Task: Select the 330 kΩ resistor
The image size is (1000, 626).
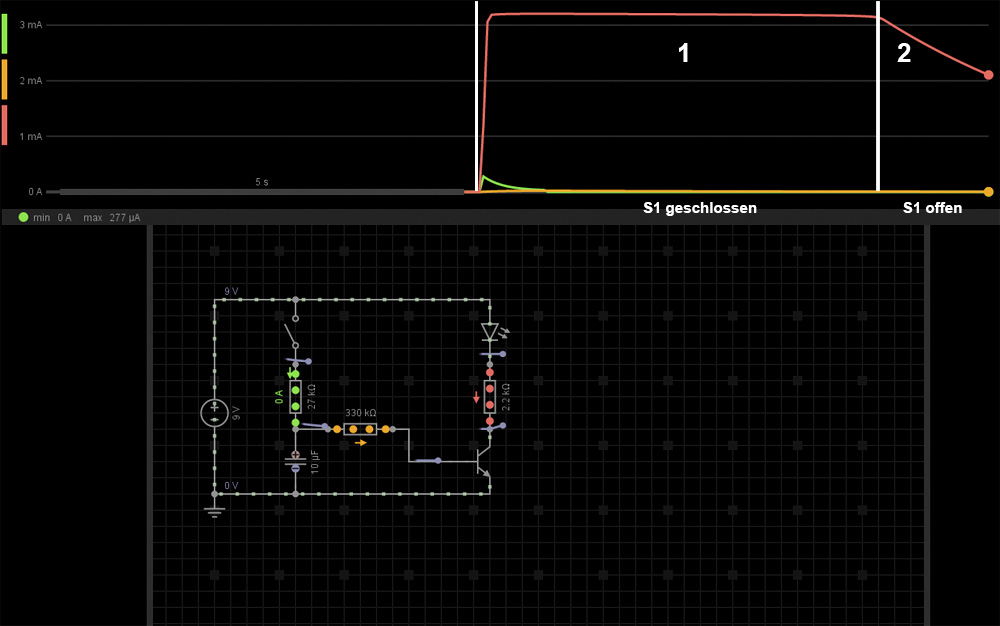Action: (x=361, y=429)
